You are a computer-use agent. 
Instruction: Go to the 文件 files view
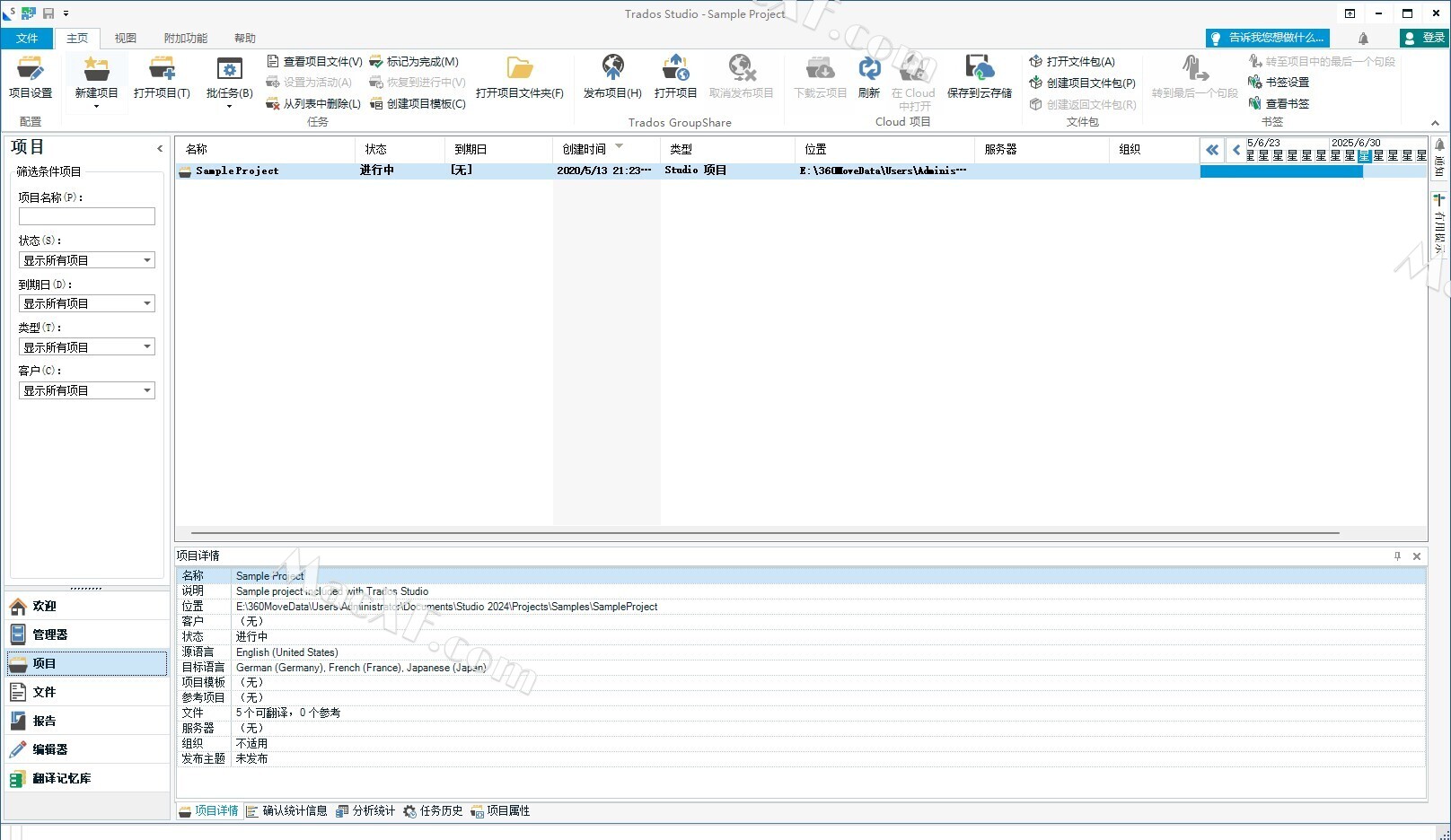87,692
